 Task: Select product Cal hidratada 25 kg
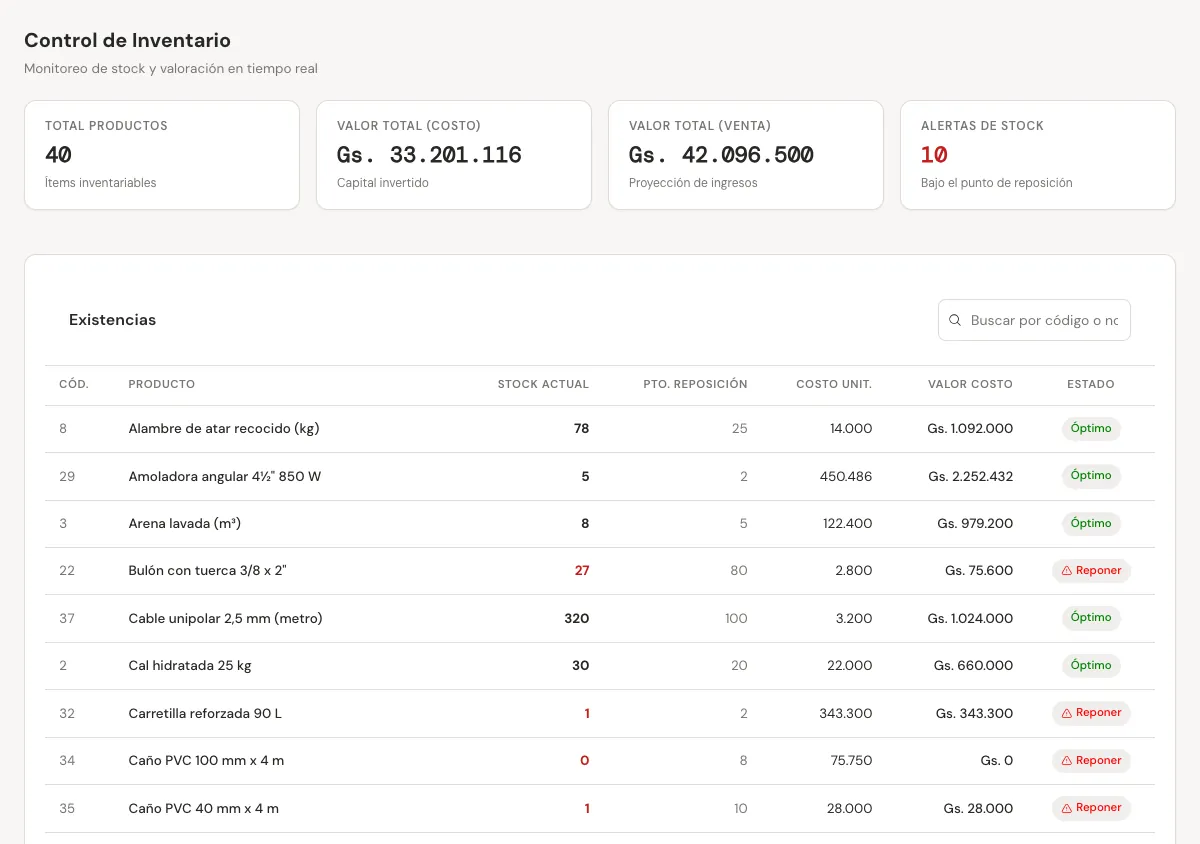click(190, 666)
